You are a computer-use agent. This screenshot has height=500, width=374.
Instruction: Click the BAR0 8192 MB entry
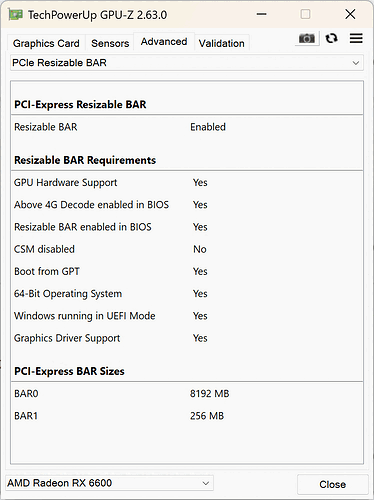click(x=187, y=394)
